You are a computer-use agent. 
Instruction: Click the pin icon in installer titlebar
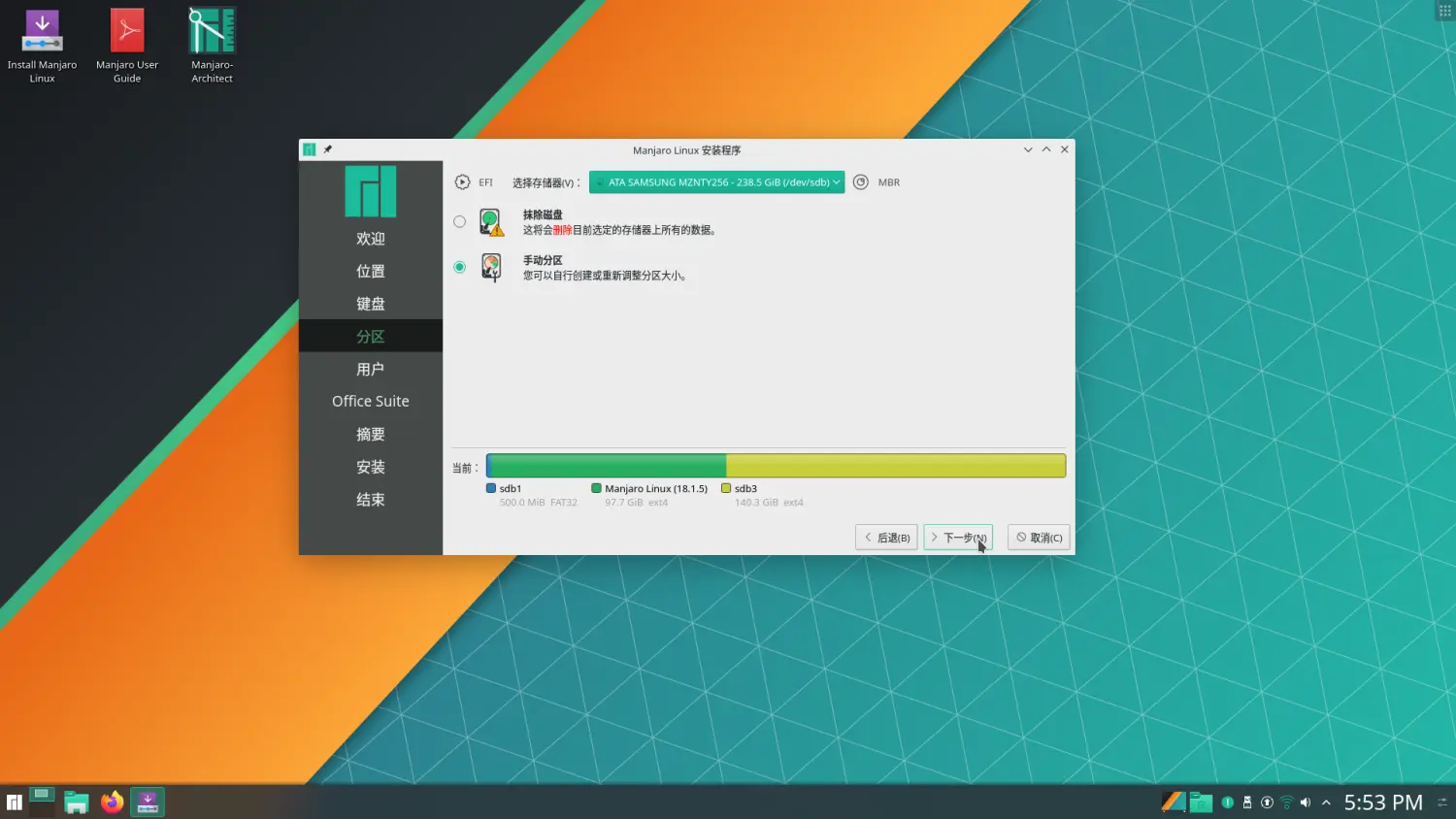click(328, 149)
